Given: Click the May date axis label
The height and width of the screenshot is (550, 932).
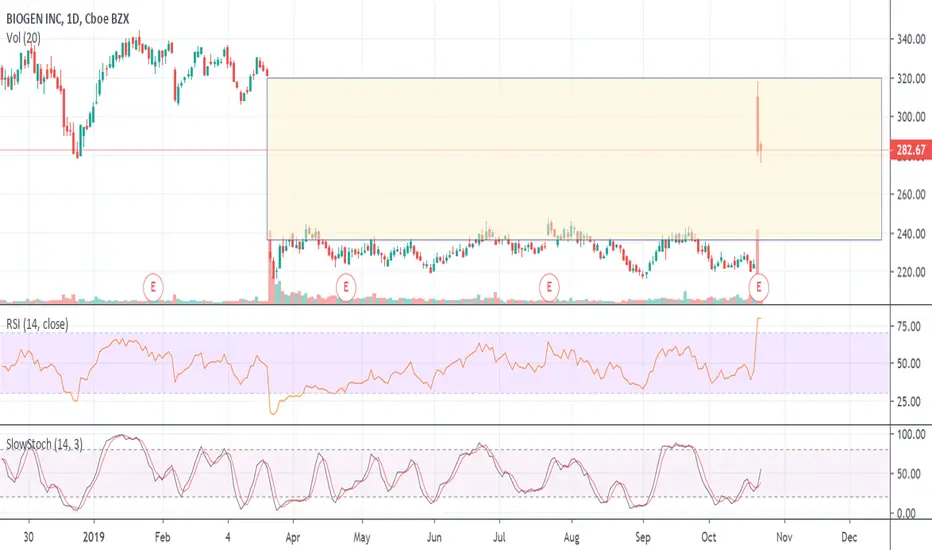Looking at the screenshot, I should tap(361, 538).
